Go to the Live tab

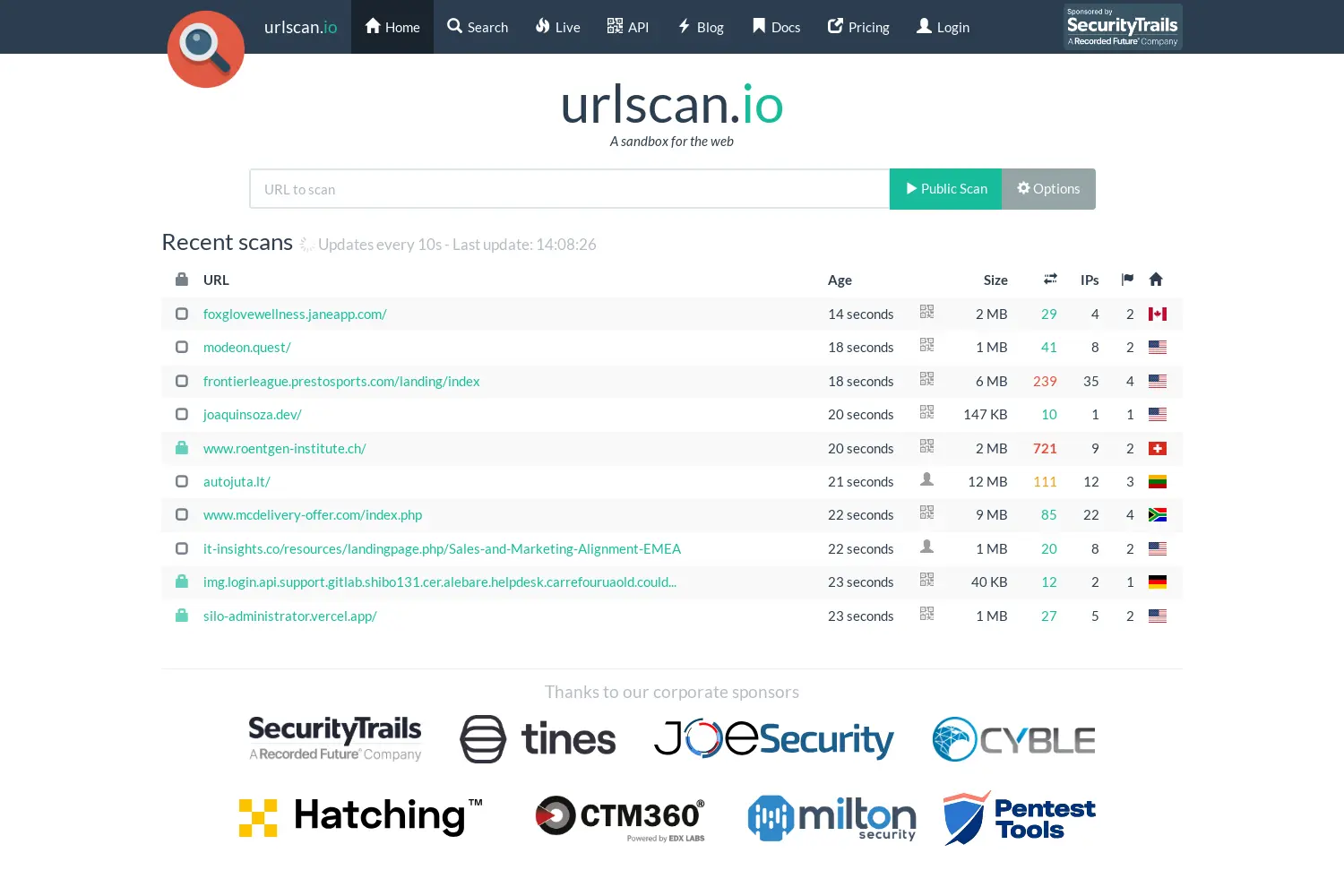coord(557,27)
